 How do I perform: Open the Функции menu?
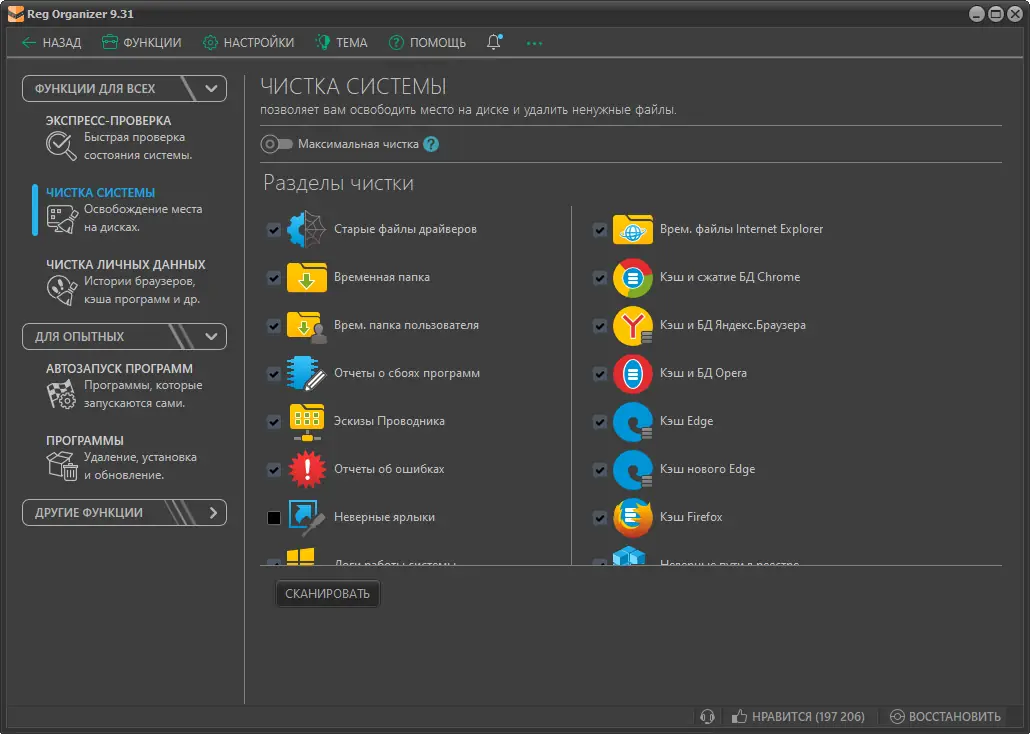pos(141,43)
